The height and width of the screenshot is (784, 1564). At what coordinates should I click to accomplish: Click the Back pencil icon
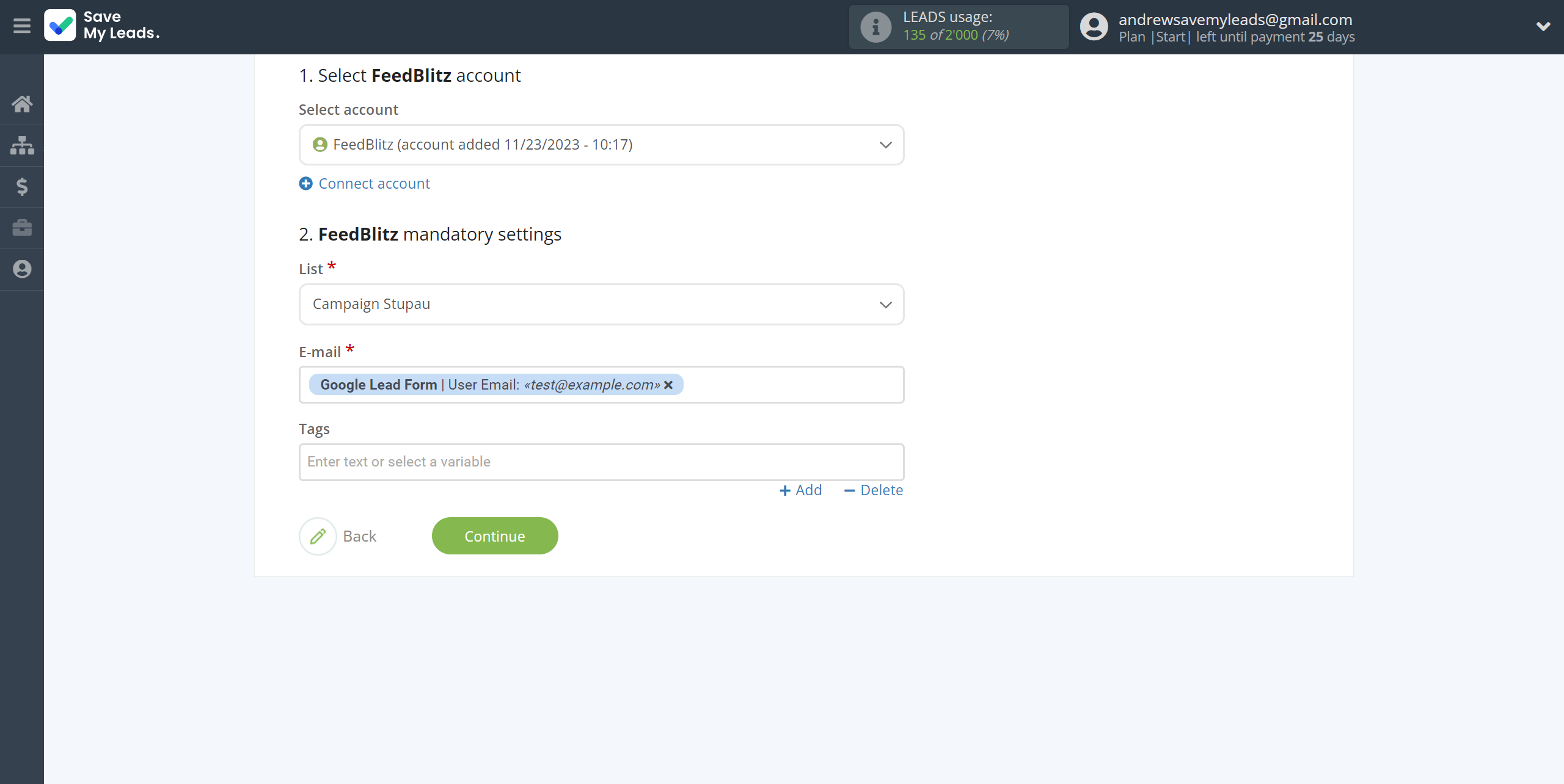tap(318, 537)
